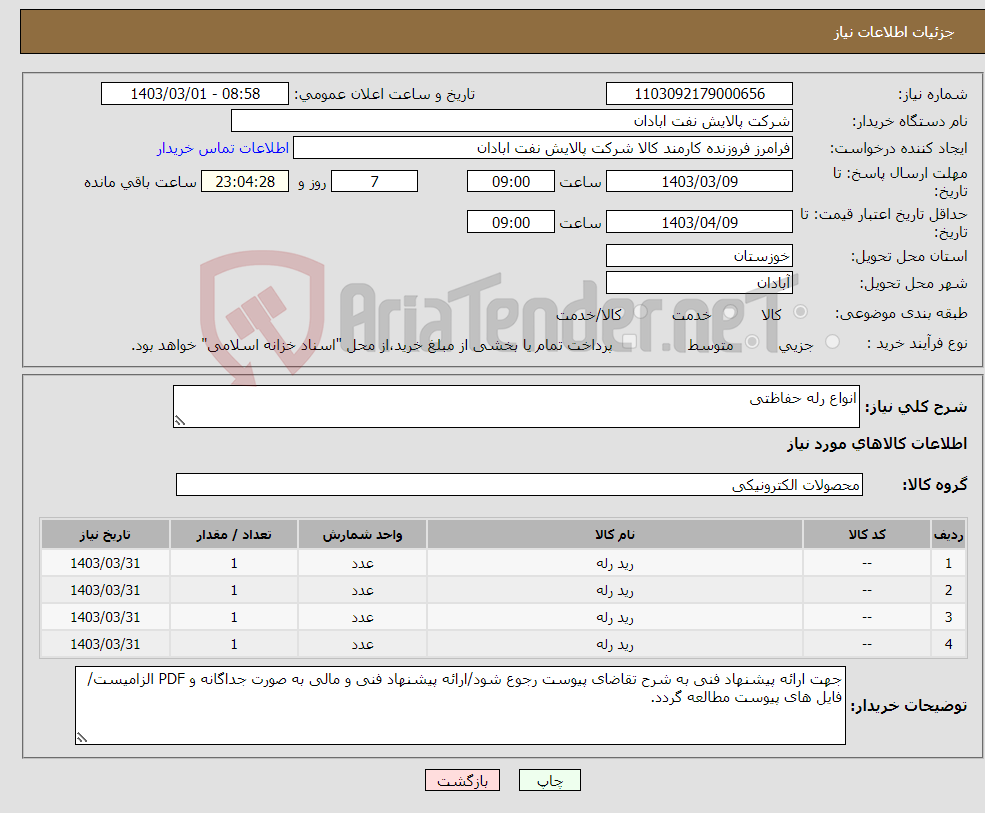Click the ردیف column header
The width and height of the screenshot is (985, 813).
tap(949, 535)
